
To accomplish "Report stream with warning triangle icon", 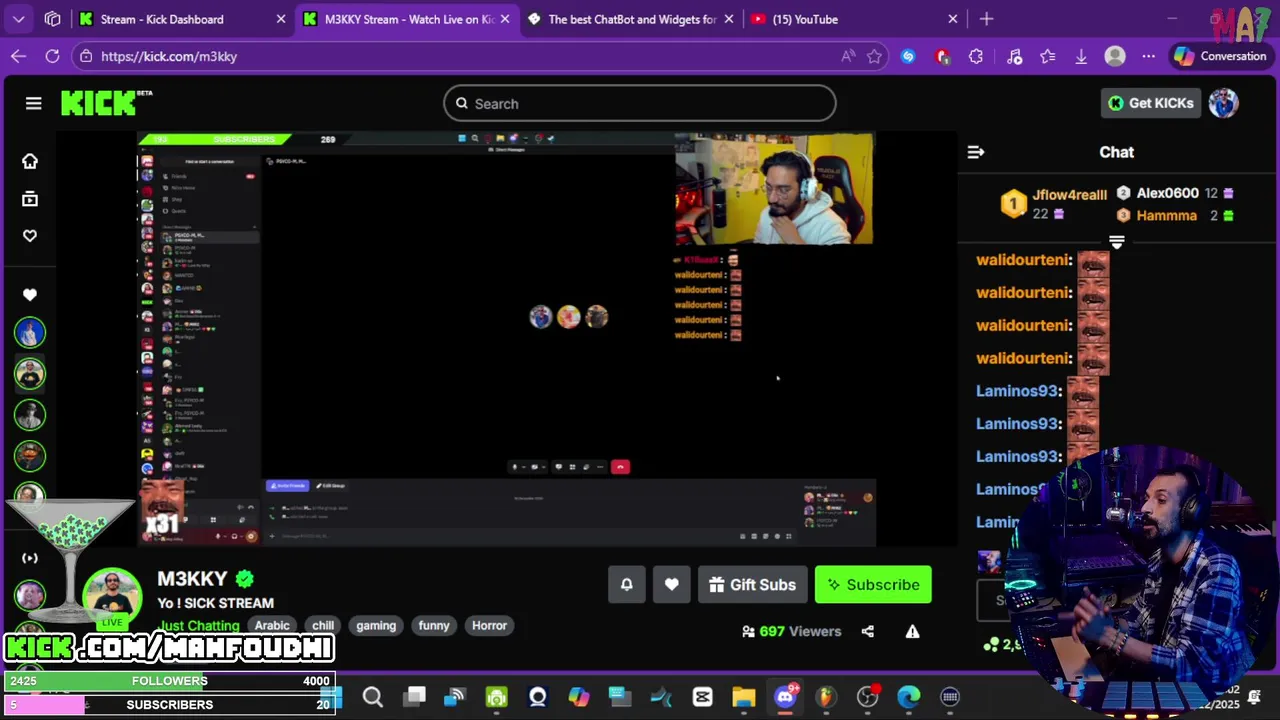I will click(912, 631).
